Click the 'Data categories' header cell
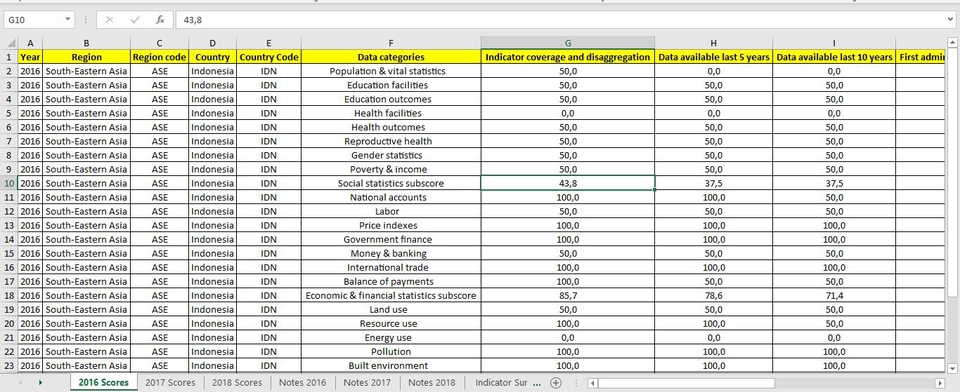 tap(391, 57)
